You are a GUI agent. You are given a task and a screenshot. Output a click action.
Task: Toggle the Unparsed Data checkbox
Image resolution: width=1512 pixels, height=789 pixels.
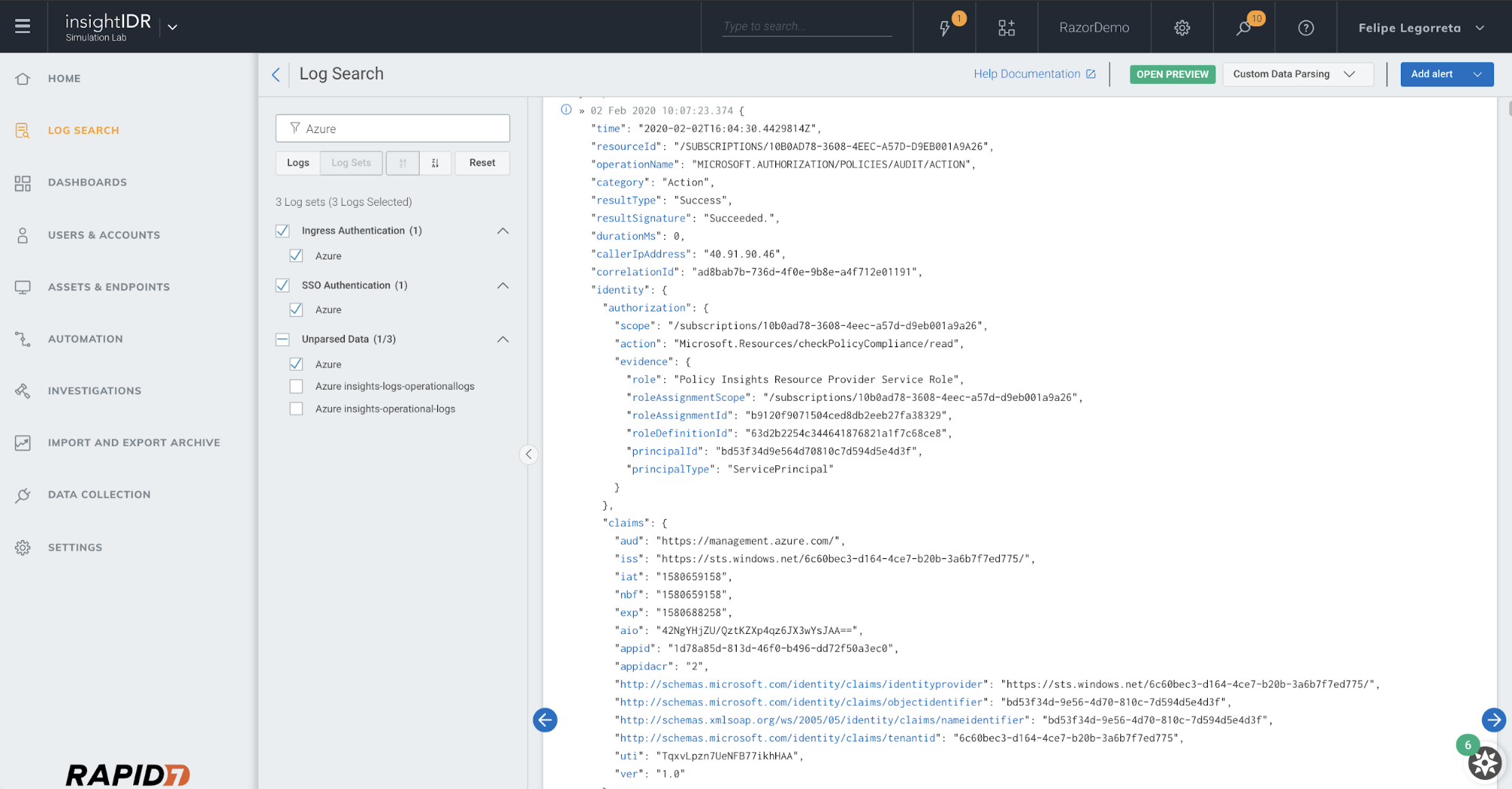[x=283, y=339]
